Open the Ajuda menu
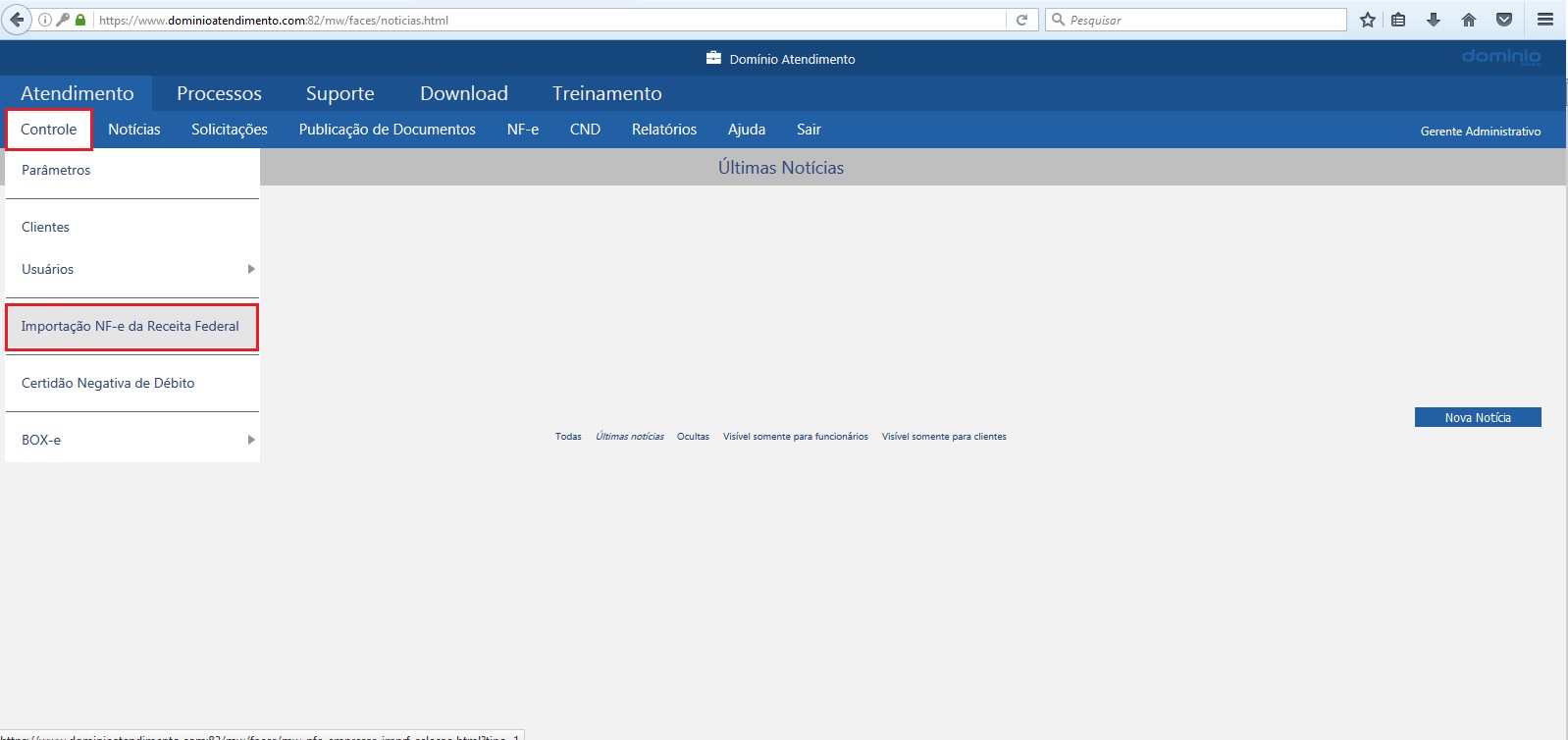The width and height of the screenshot is (1568, 740). coord(747,130)
